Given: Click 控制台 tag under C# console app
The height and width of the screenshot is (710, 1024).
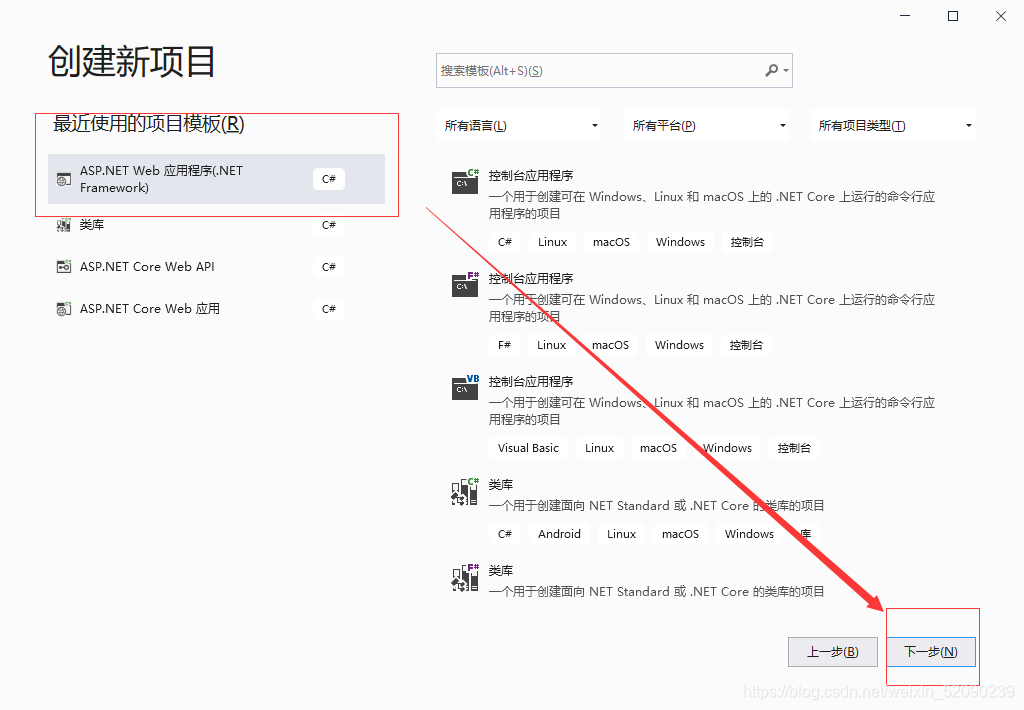Looking at the screenshot, I should click(x=747, y=242).
